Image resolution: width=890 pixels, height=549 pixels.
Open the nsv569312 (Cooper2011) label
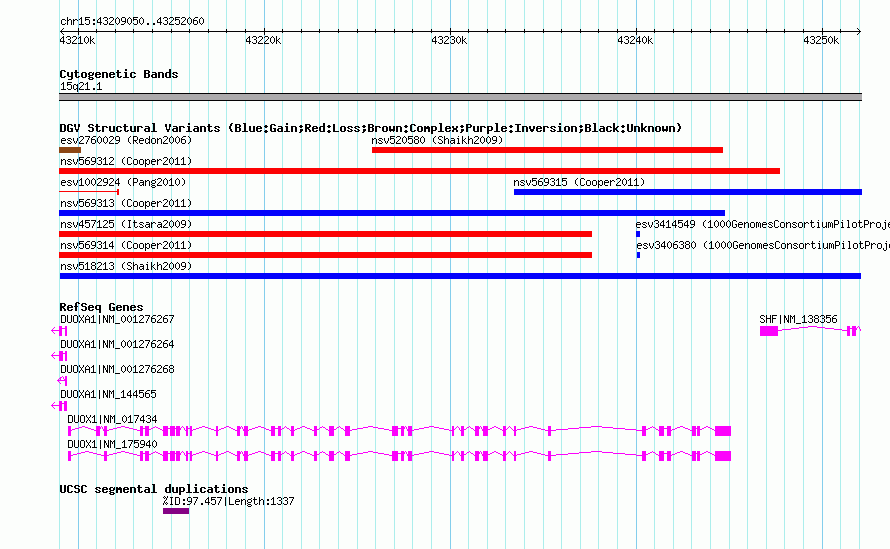(x=126, y=161)
